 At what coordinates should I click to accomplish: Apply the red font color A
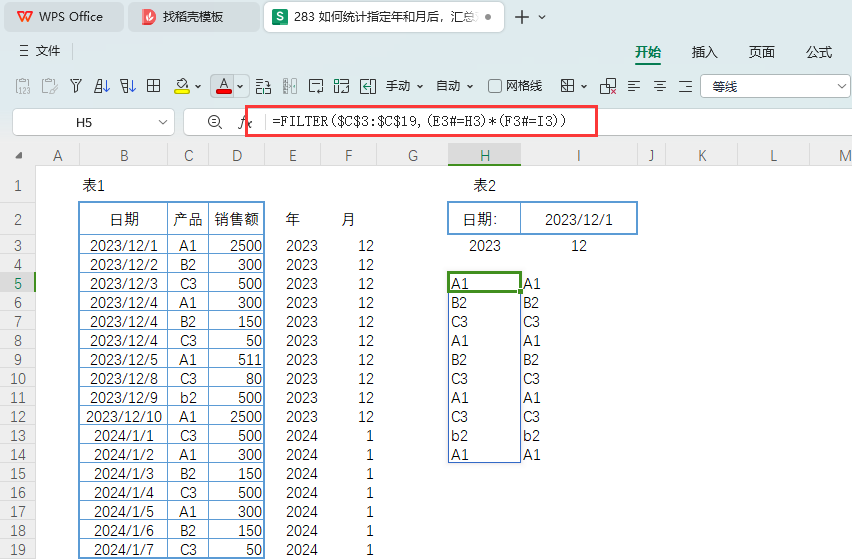point(224,86)
